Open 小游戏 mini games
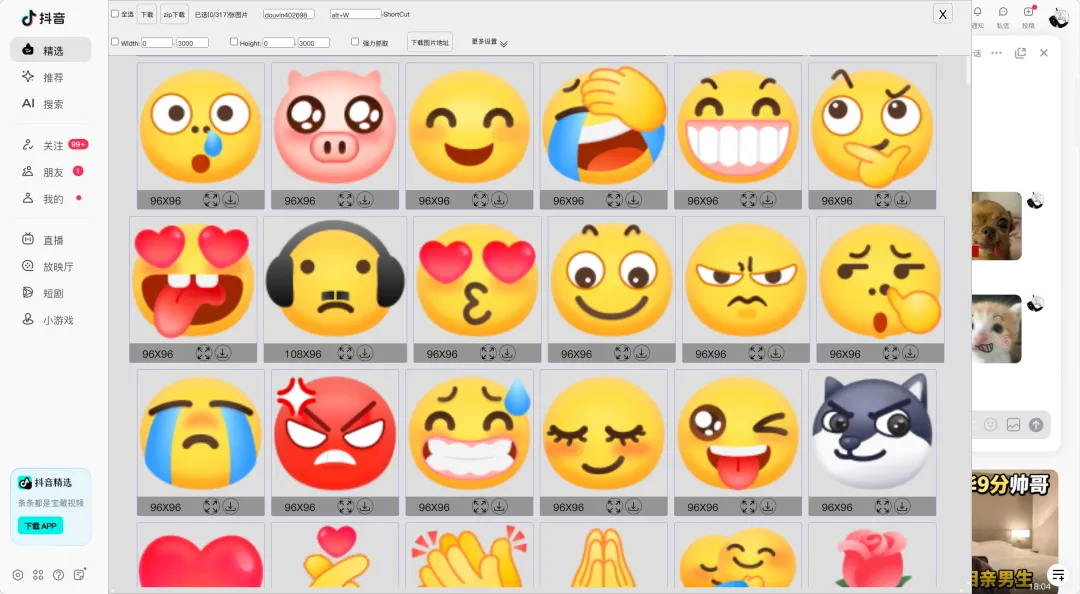Image resolution: width=1080 pixels, height=594 pixels. point(51,320)
